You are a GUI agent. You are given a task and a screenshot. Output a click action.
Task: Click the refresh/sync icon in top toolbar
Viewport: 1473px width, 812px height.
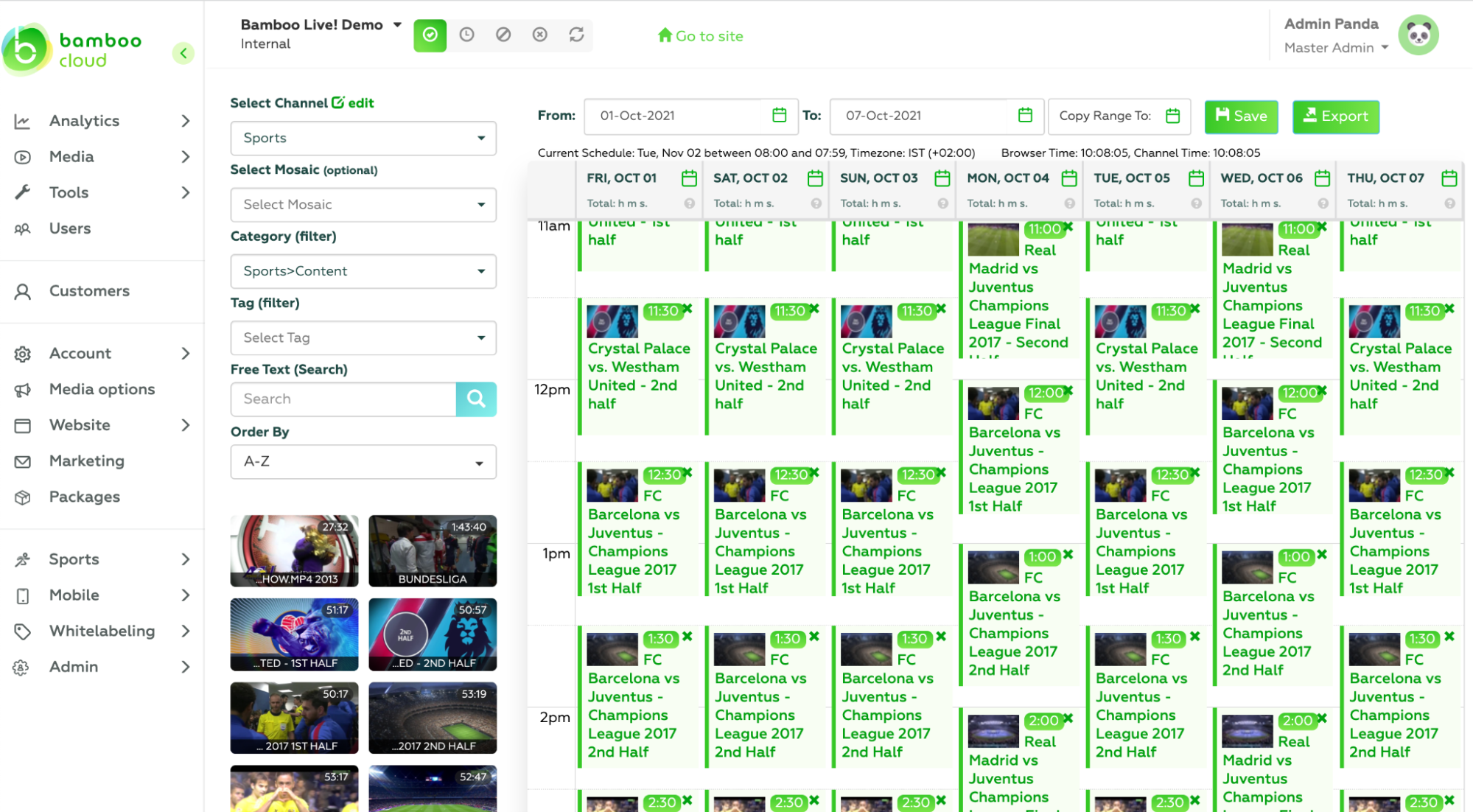(578, 35)
